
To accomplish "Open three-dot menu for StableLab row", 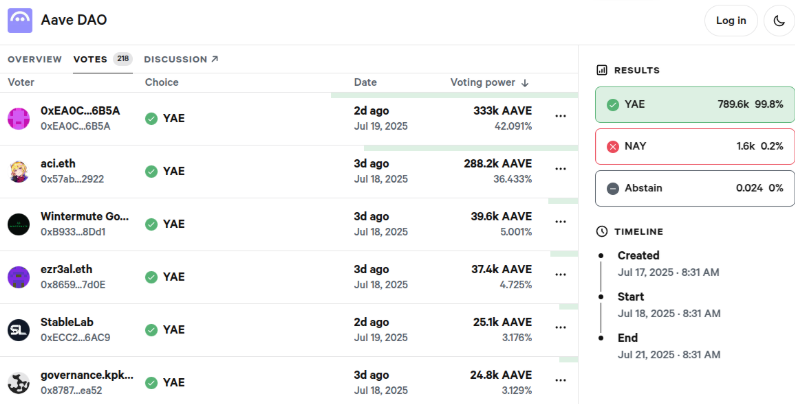I will (x=560, y=329).
